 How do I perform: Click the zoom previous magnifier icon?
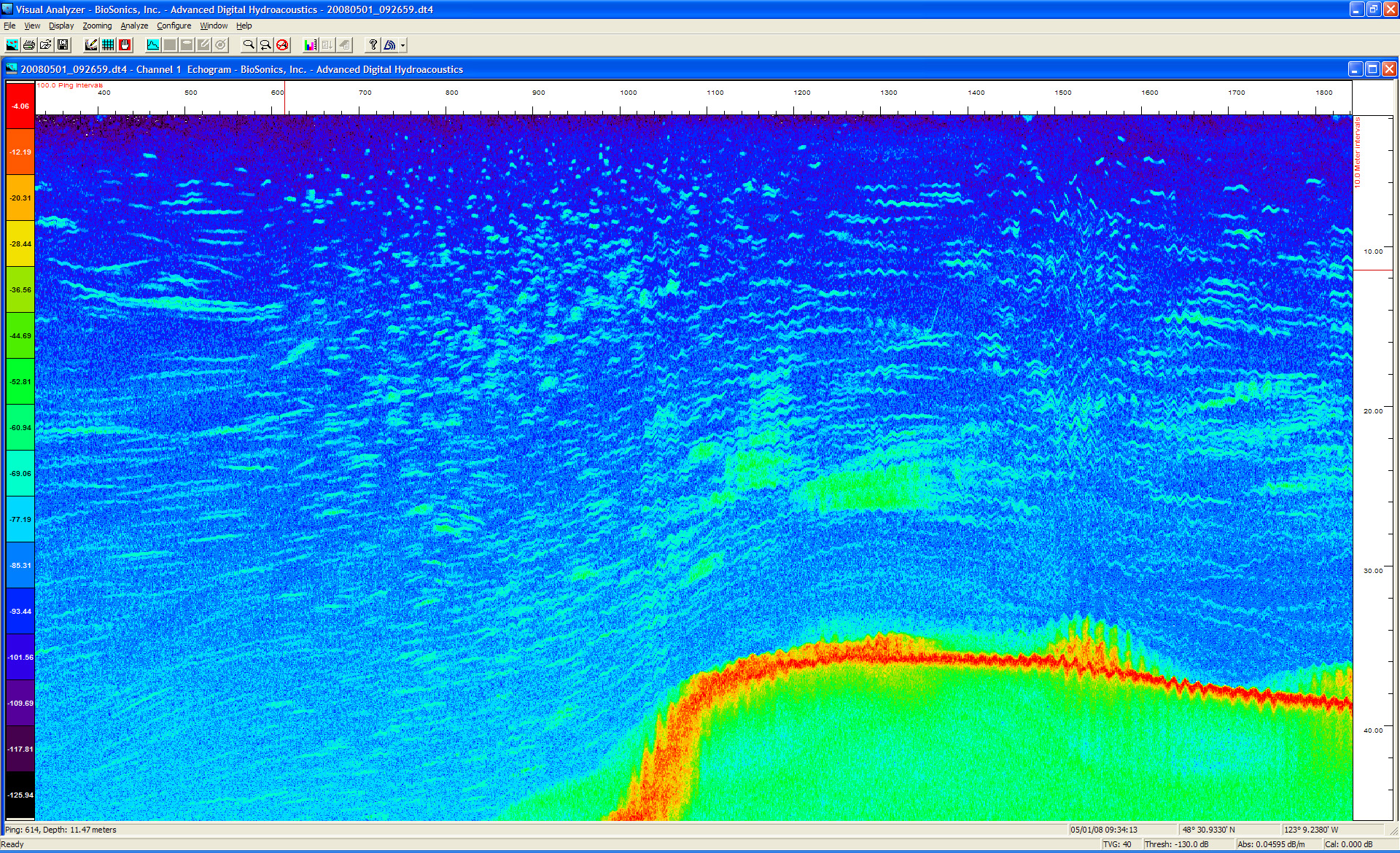pyautogui.click(x=265, y=45)
